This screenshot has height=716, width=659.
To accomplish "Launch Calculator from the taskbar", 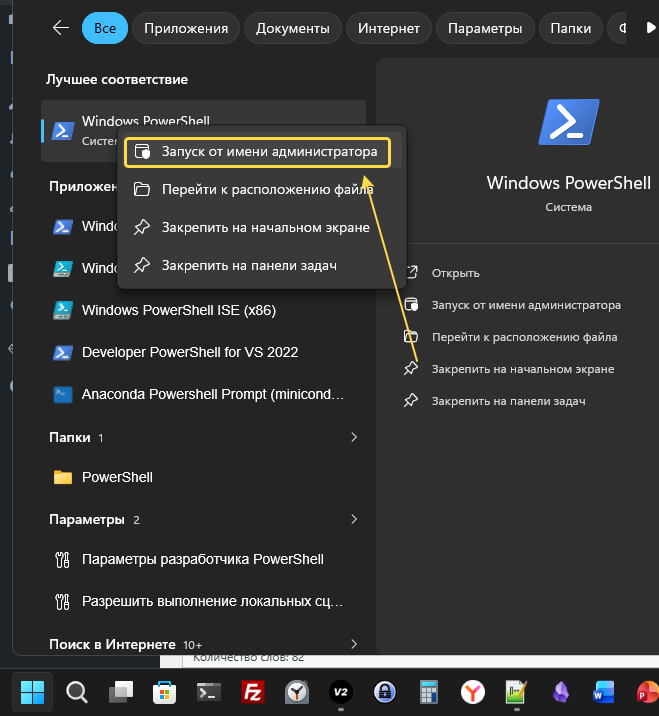I will [x=430, y=691].
